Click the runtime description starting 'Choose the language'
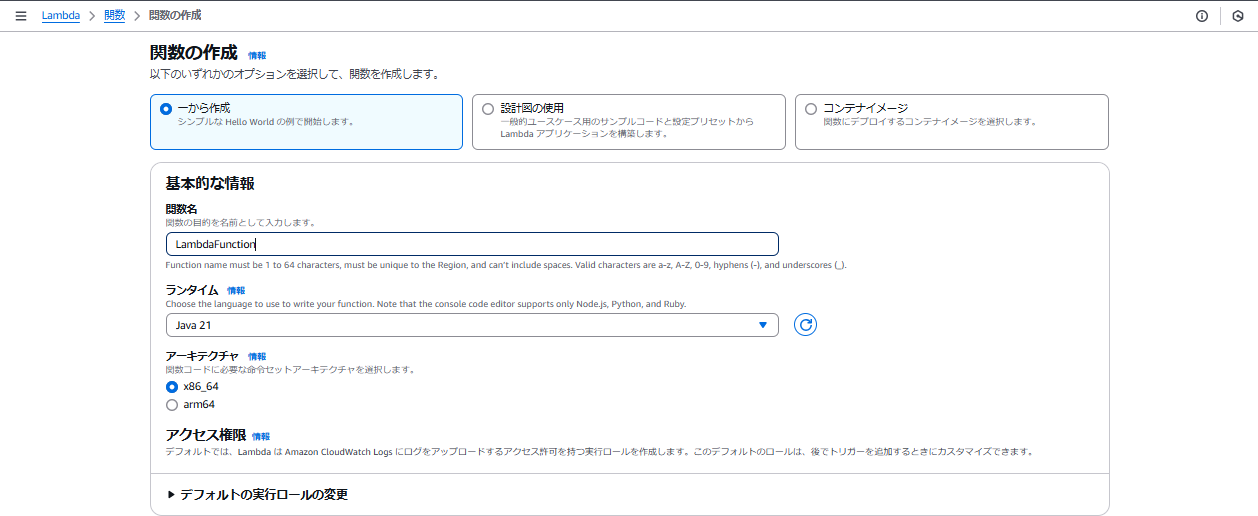Screen dimensions: 1258x516 point(426,303)
